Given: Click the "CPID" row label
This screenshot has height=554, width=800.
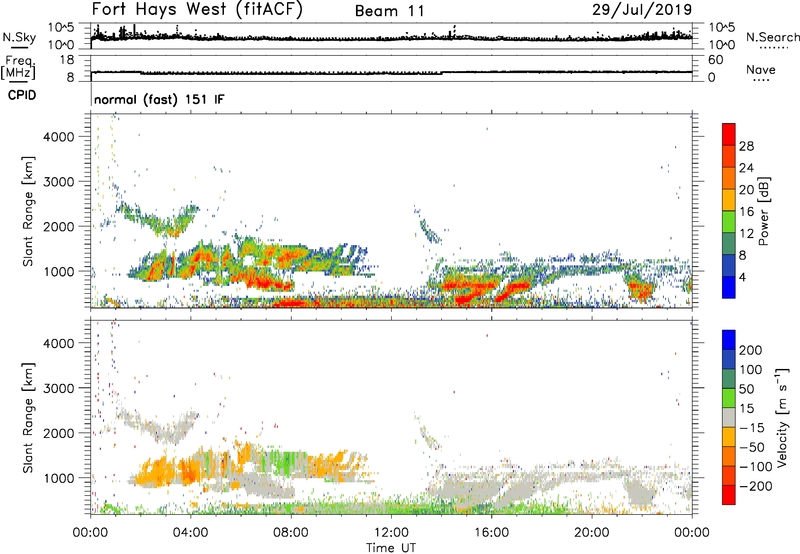Looking at the screenshot, I should coord(22,95).
